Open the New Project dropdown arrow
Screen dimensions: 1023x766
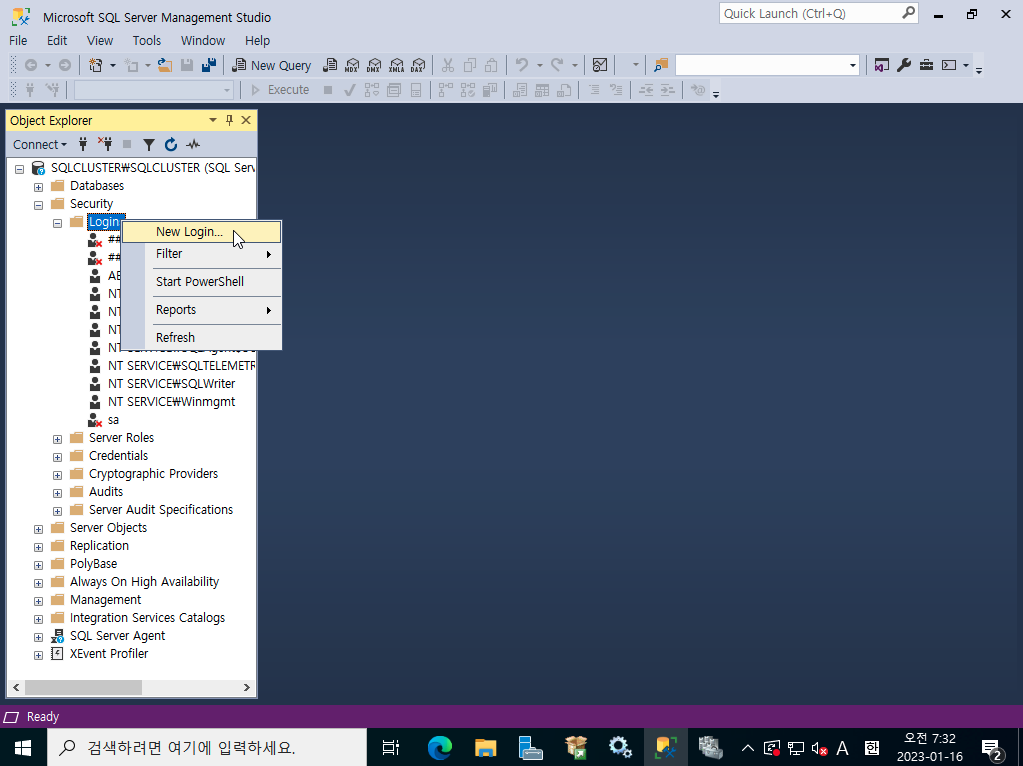tap(113, 65)
